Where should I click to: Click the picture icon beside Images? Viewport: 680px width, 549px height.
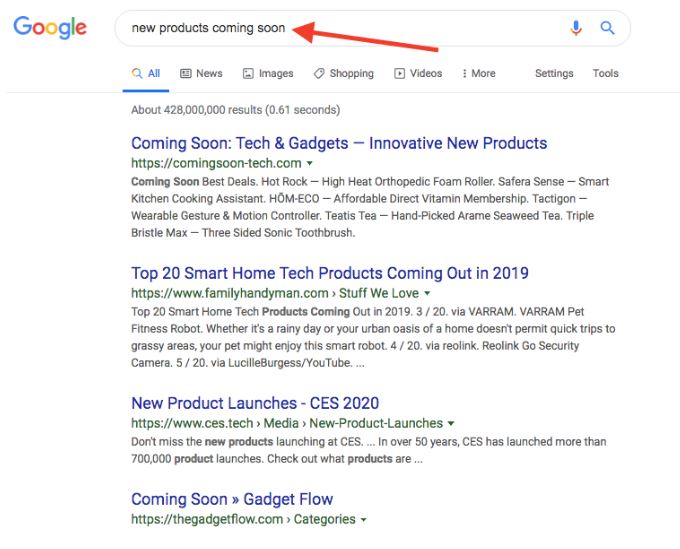click(x=248, y=73)
